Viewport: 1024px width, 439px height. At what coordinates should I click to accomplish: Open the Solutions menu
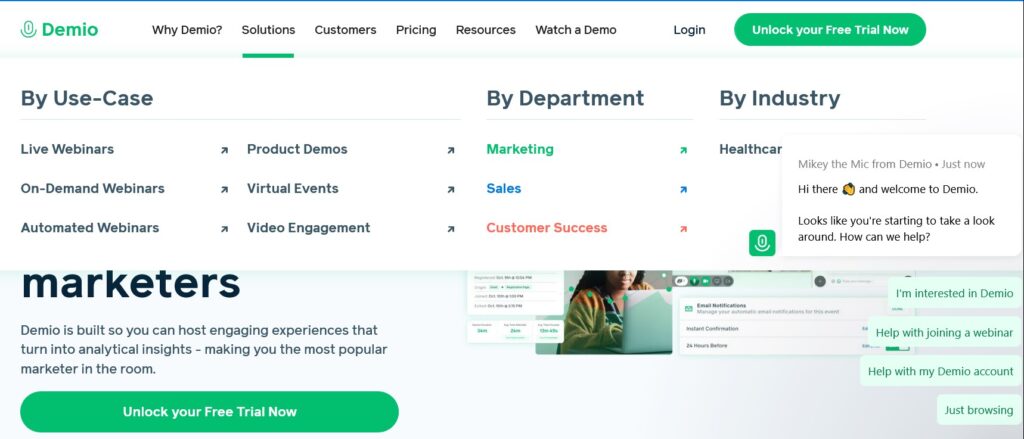click(268, 29)
